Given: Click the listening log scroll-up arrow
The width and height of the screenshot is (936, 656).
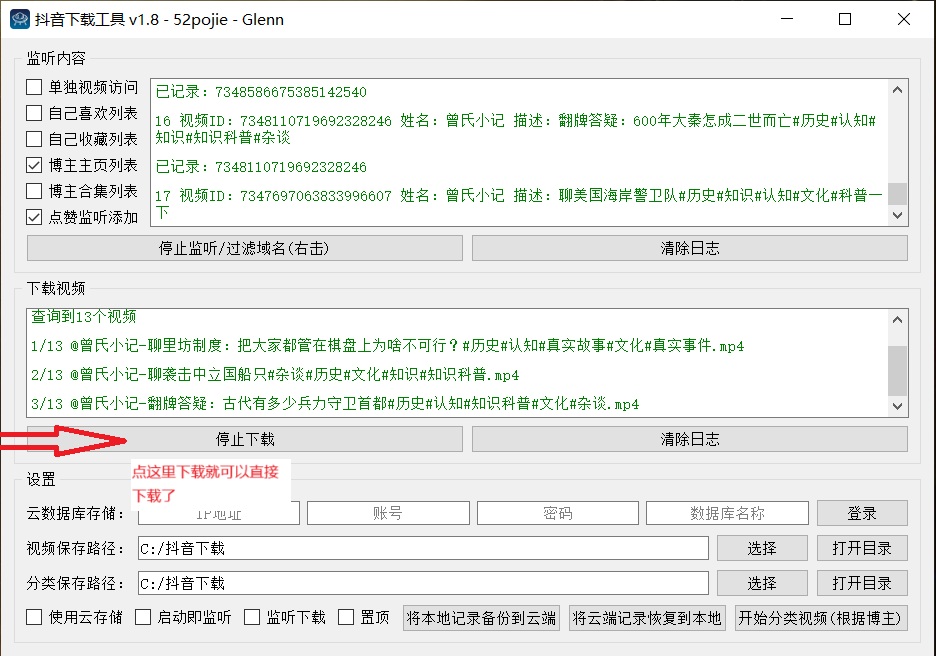Looking at the screenshot, I should click(x=897, y=90).
